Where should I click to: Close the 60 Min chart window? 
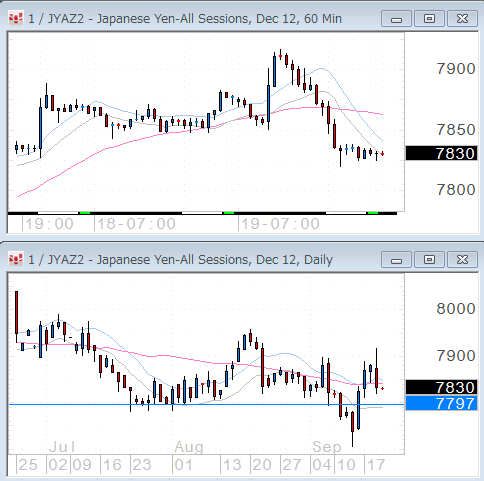click(x=462, y=19)
